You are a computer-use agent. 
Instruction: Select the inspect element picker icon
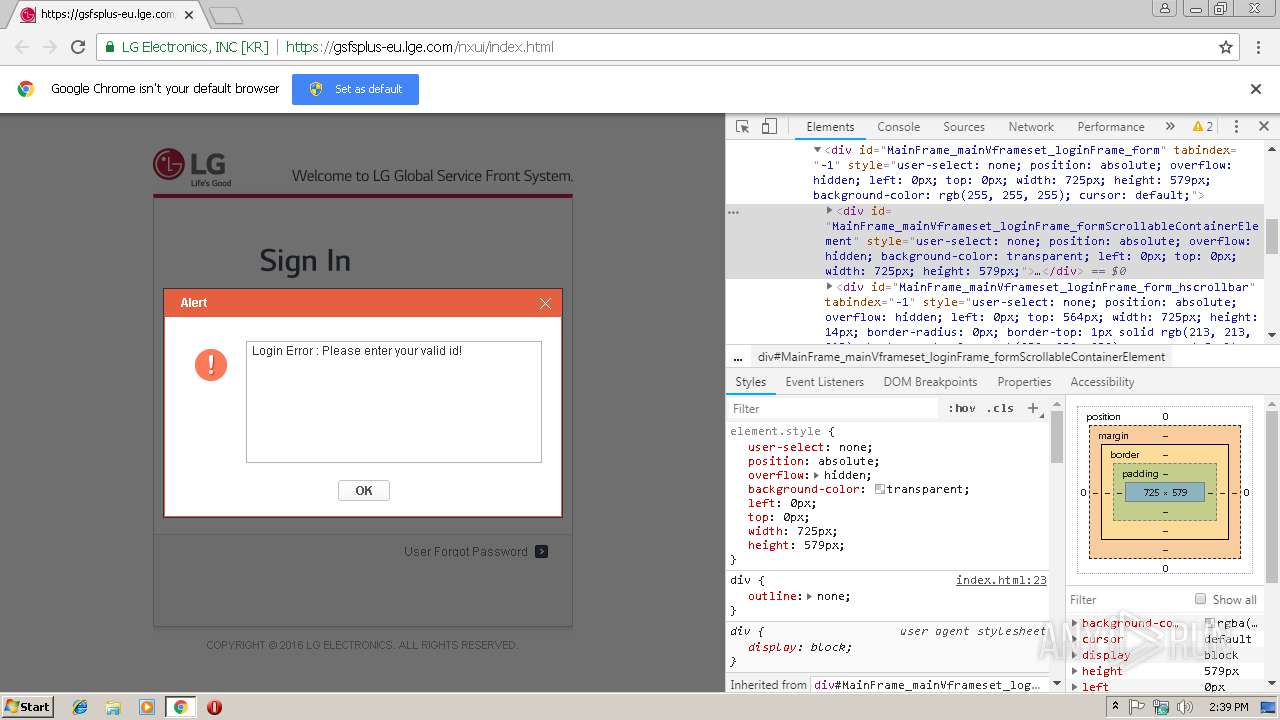pos(742,127)
